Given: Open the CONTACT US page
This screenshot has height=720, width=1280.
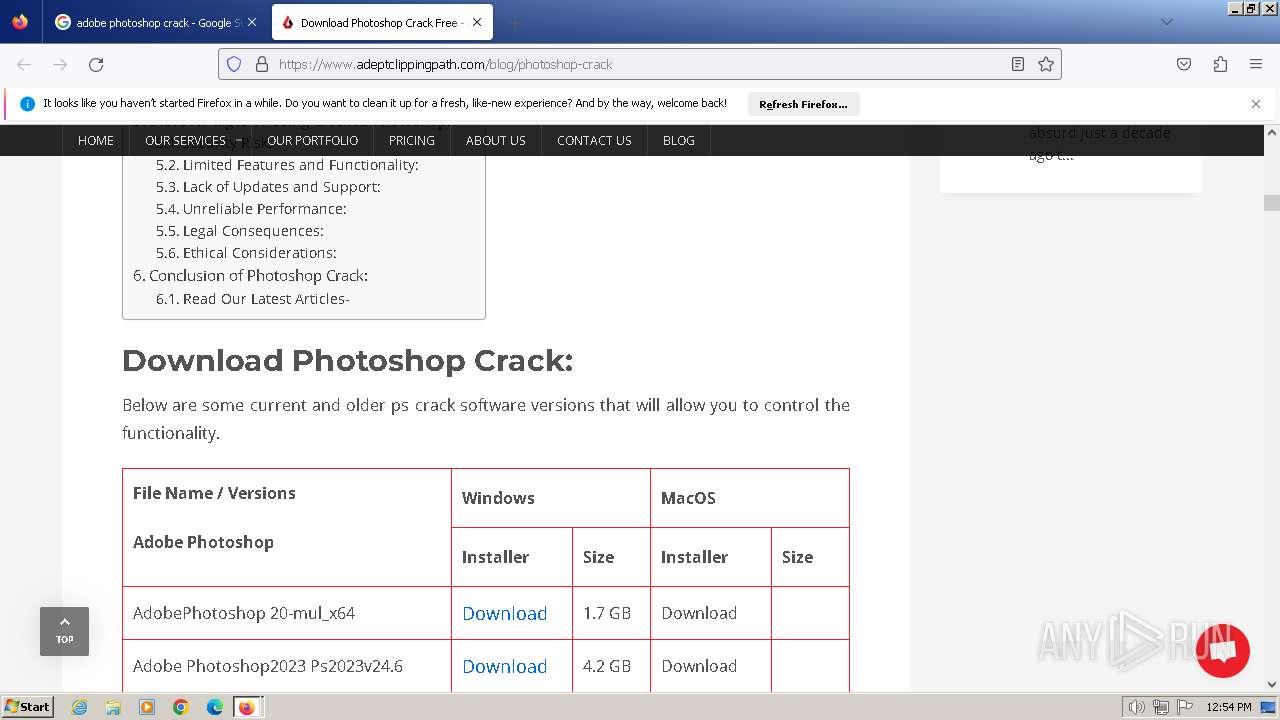Looking at the screenshot, I should [x=594, y=140].
